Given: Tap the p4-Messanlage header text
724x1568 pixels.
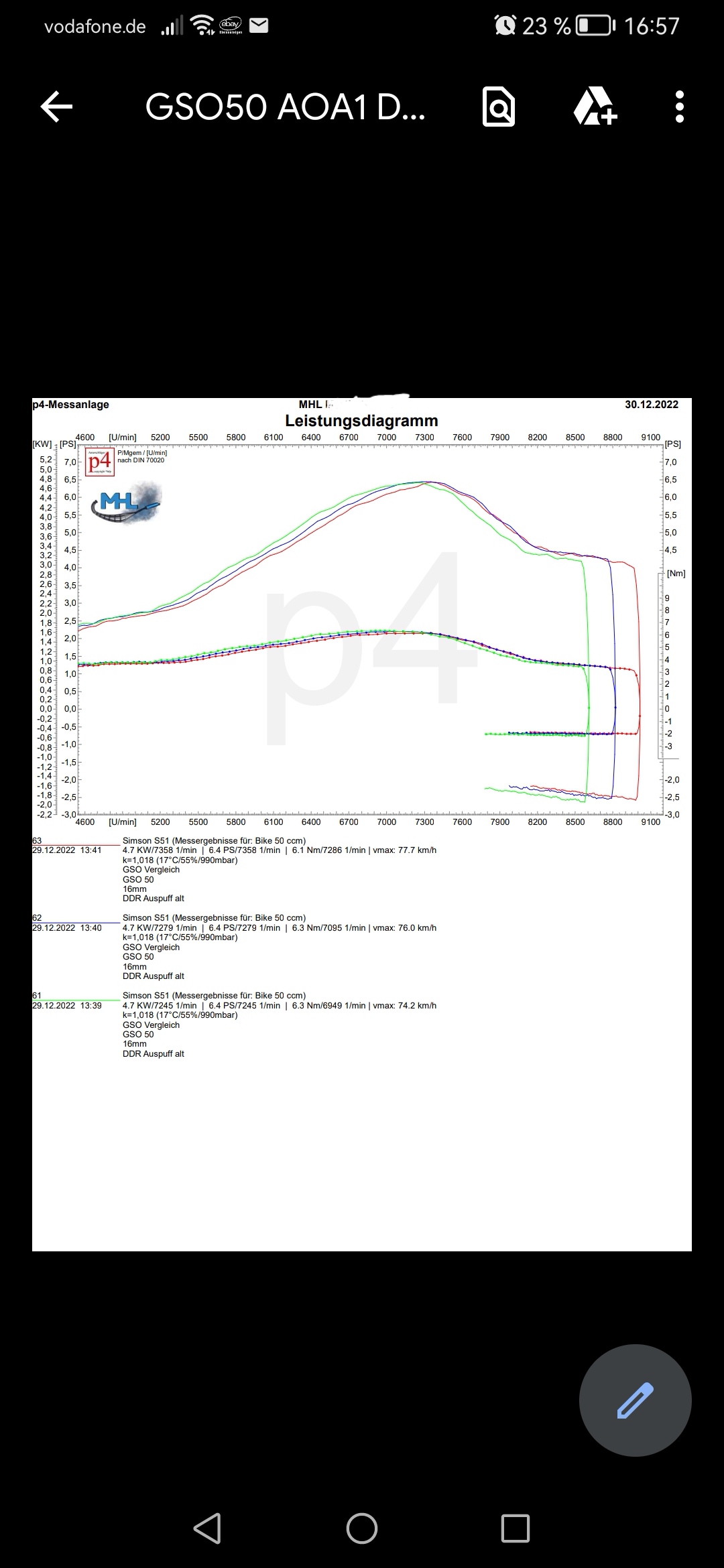Looking at the screenshot, I should coord(70,405).
